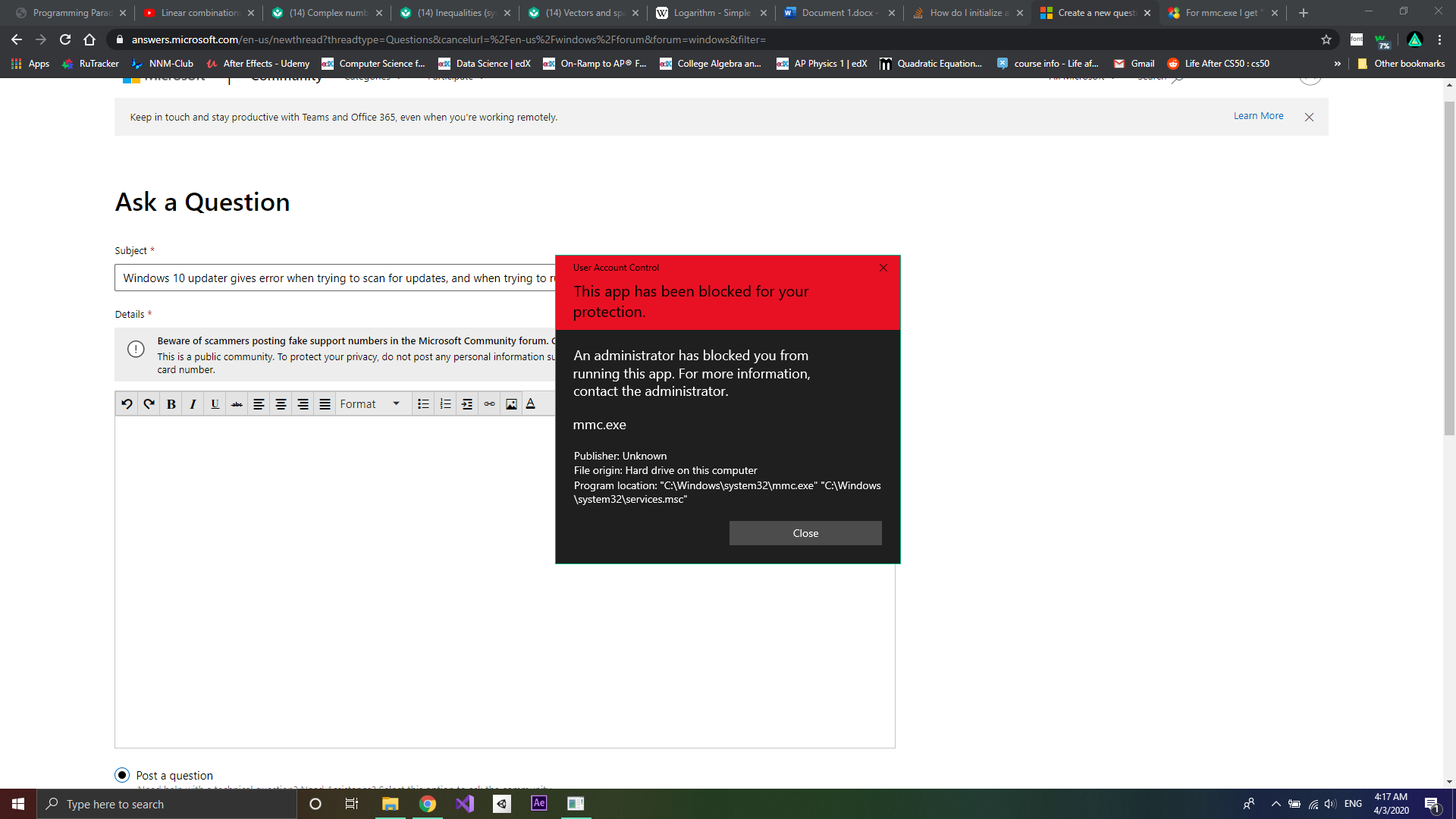Switch to the Document 1.docx tab

pyautogui.click(x=838, y=13)
